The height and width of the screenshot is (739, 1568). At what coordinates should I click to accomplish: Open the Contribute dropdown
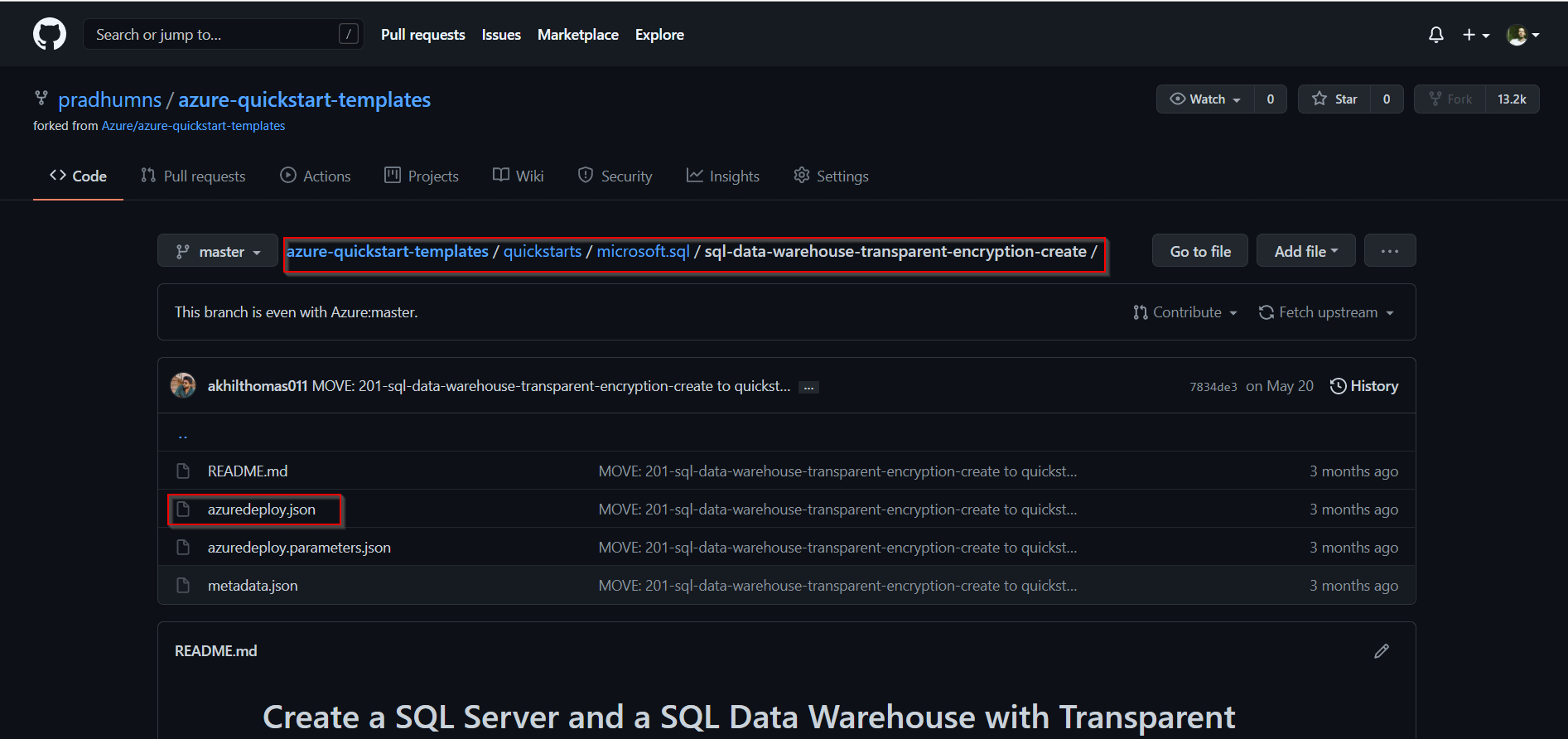point(1185,312)
